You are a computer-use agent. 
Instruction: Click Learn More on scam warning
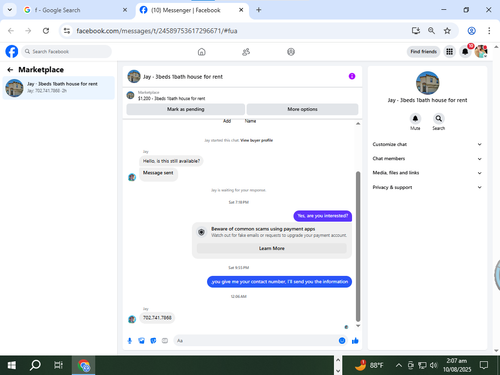point(272,248)
